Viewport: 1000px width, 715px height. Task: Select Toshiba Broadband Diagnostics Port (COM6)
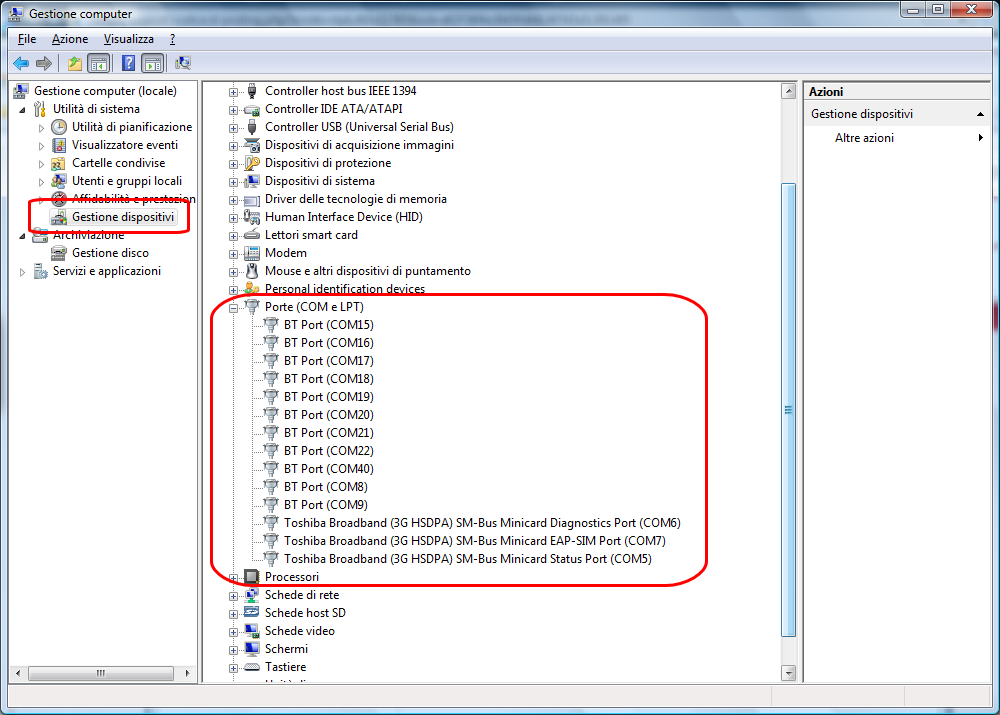click(482, 523)
